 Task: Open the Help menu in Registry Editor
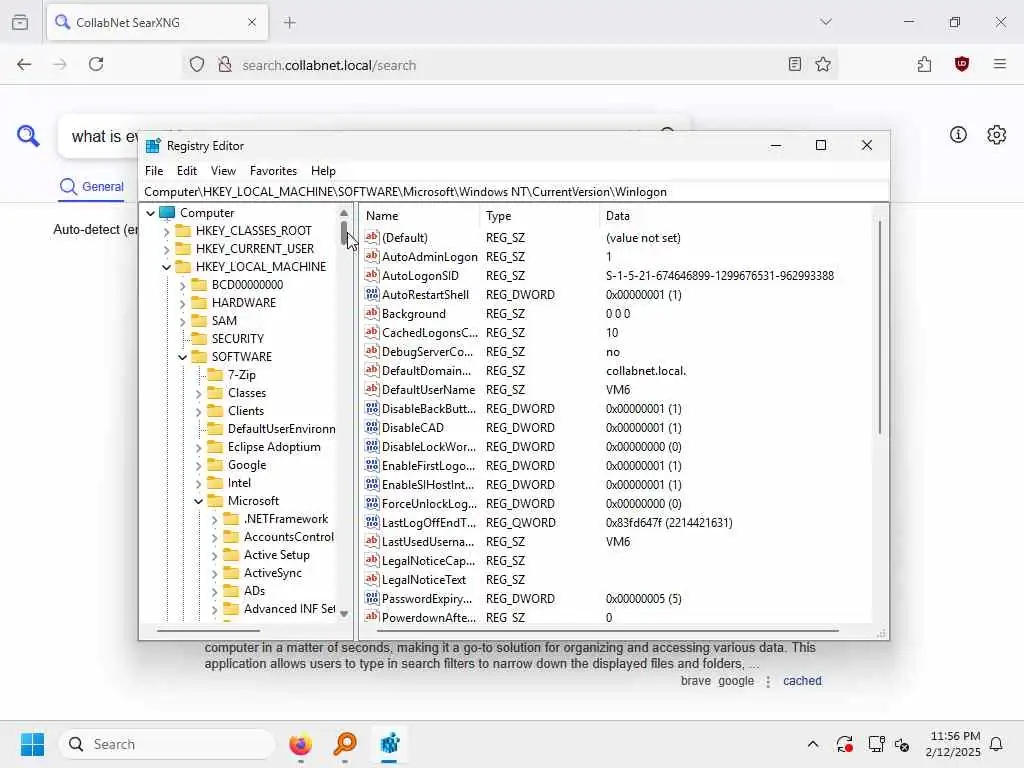pyautogui.click(x=323, y=170)
